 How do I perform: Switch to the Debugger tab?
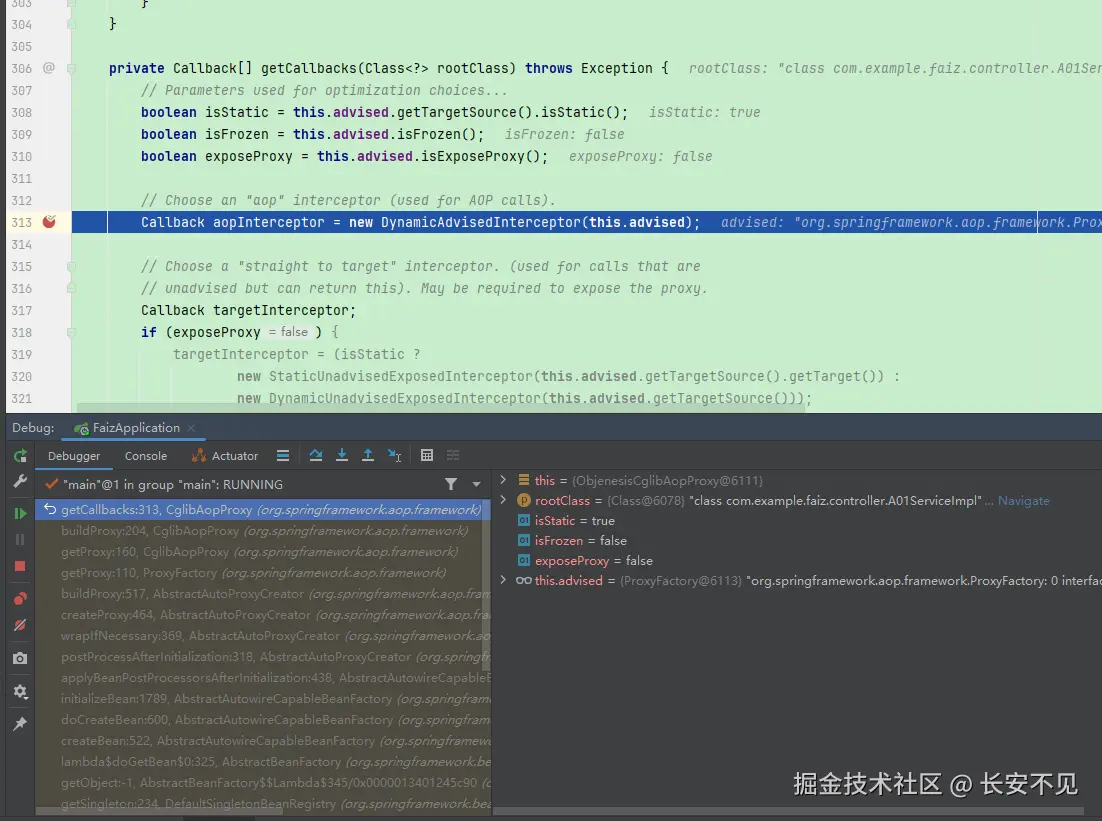(74, 455)
